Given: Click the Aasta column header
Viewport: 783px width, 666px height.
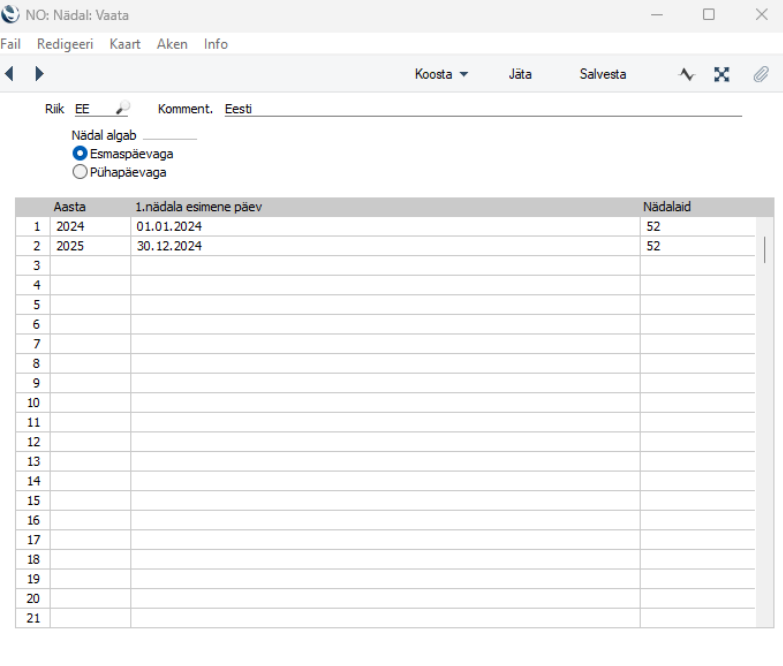Looking at the screenshot, I should point(69,207).
